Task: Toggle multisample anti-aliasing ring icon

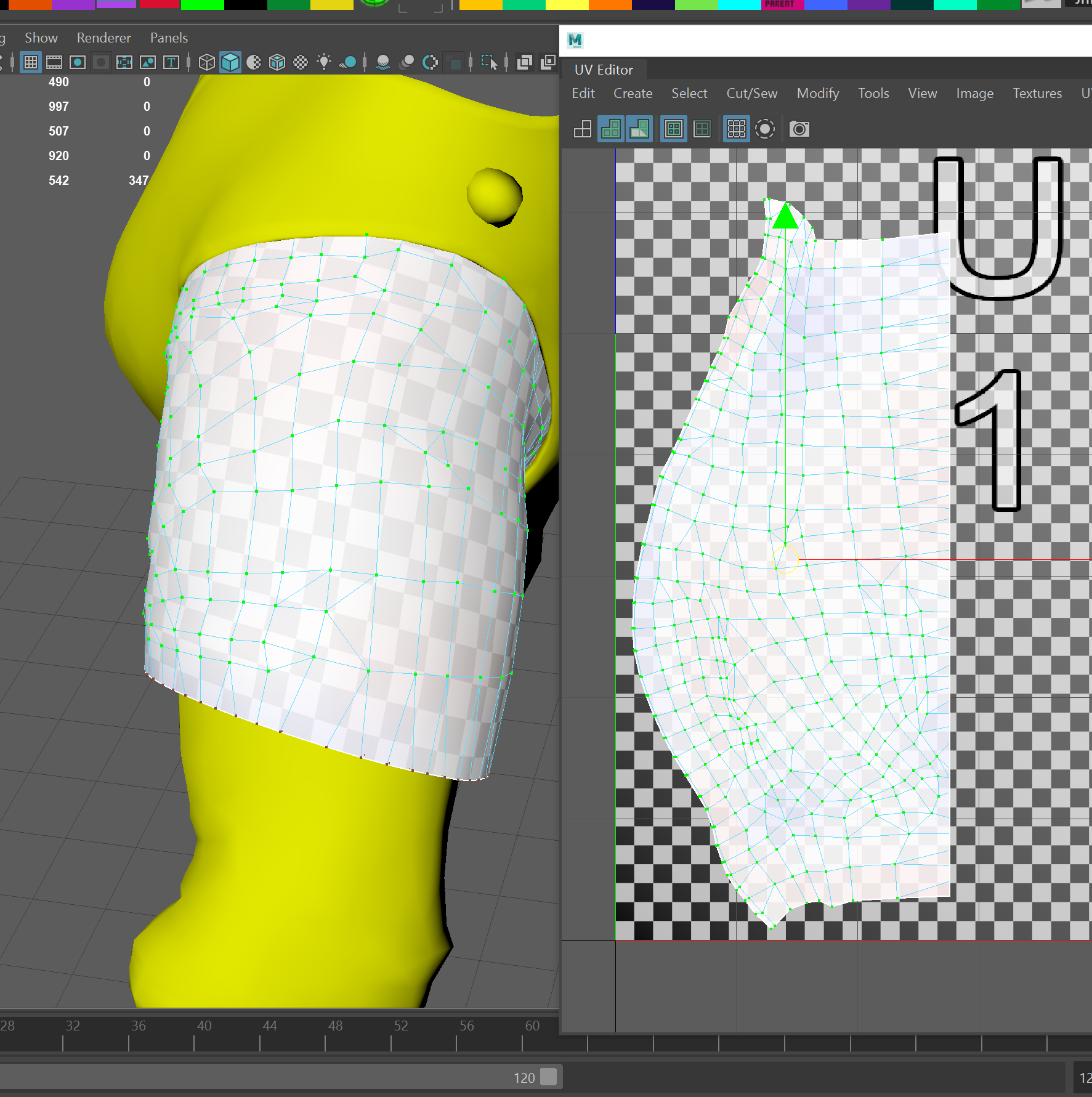Action: [430, 62]
